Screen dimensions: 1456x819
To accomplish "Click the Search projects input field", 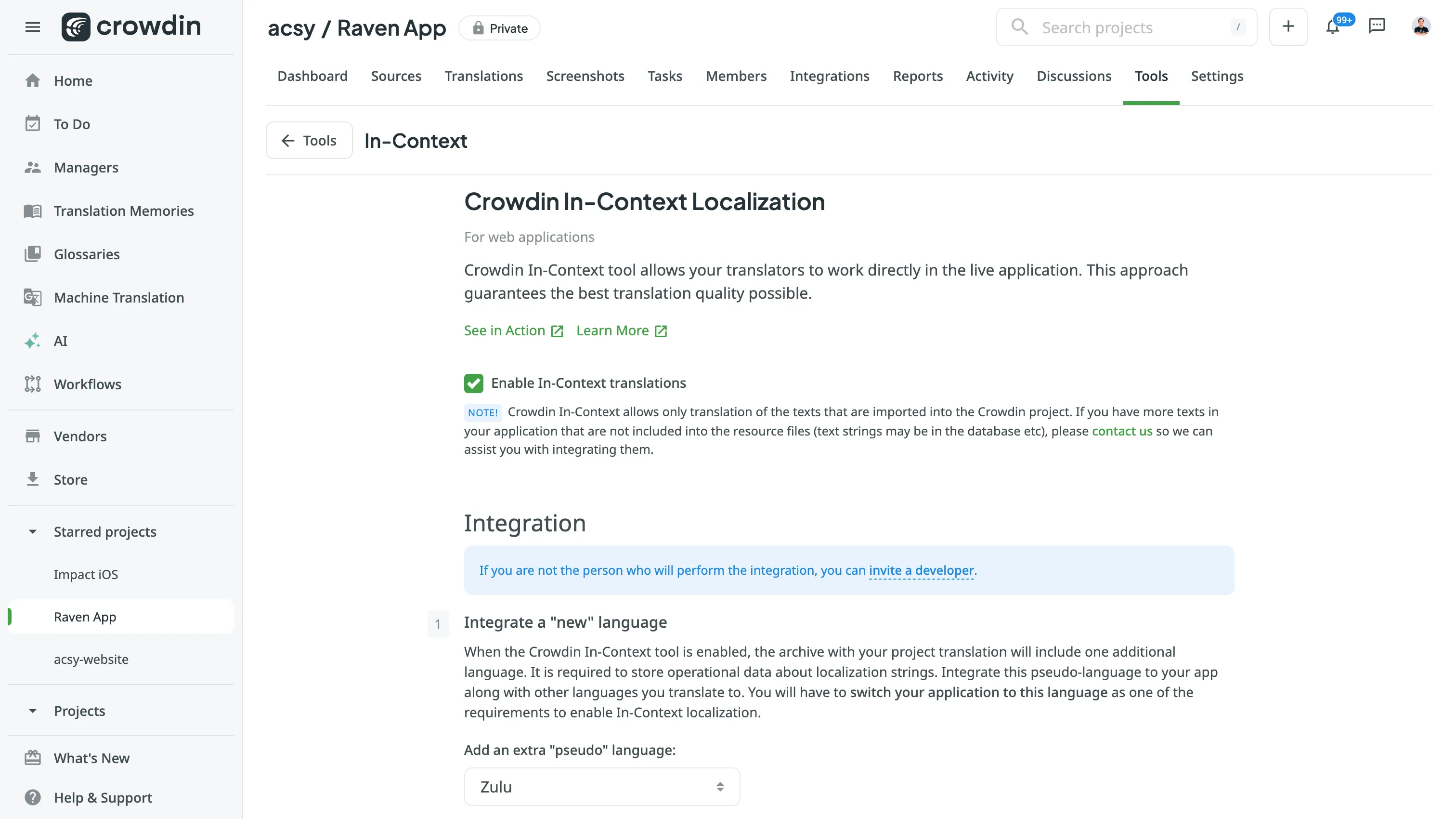I will pyautogui.click(x=1125, y=26).
